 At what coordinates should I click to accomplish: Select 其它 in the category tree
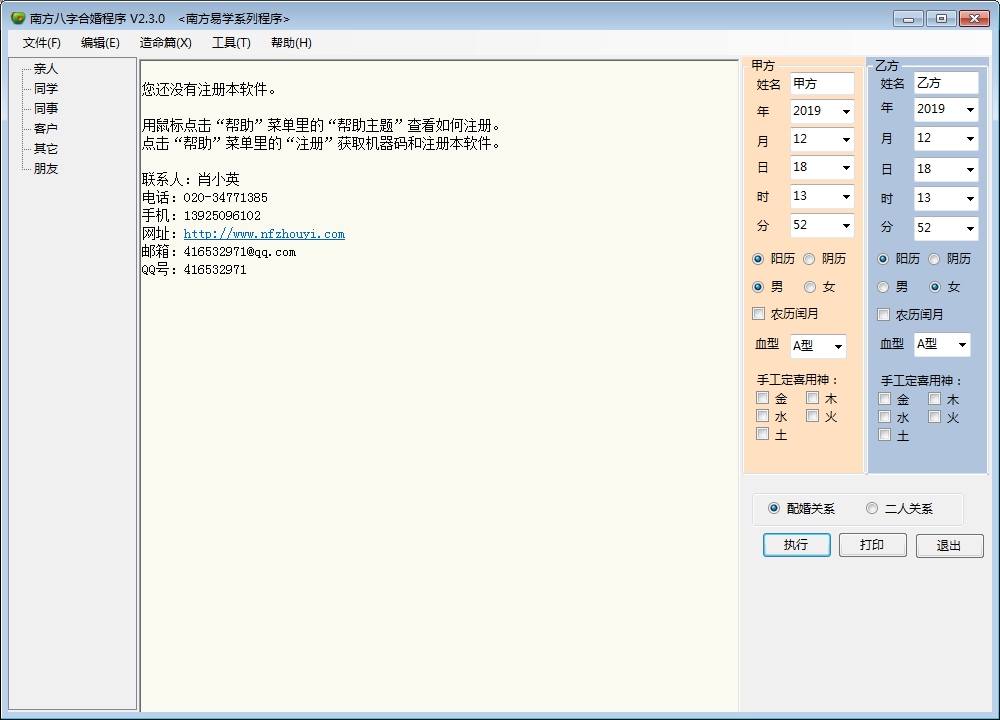pyautogui.click(x=46, y=149)
